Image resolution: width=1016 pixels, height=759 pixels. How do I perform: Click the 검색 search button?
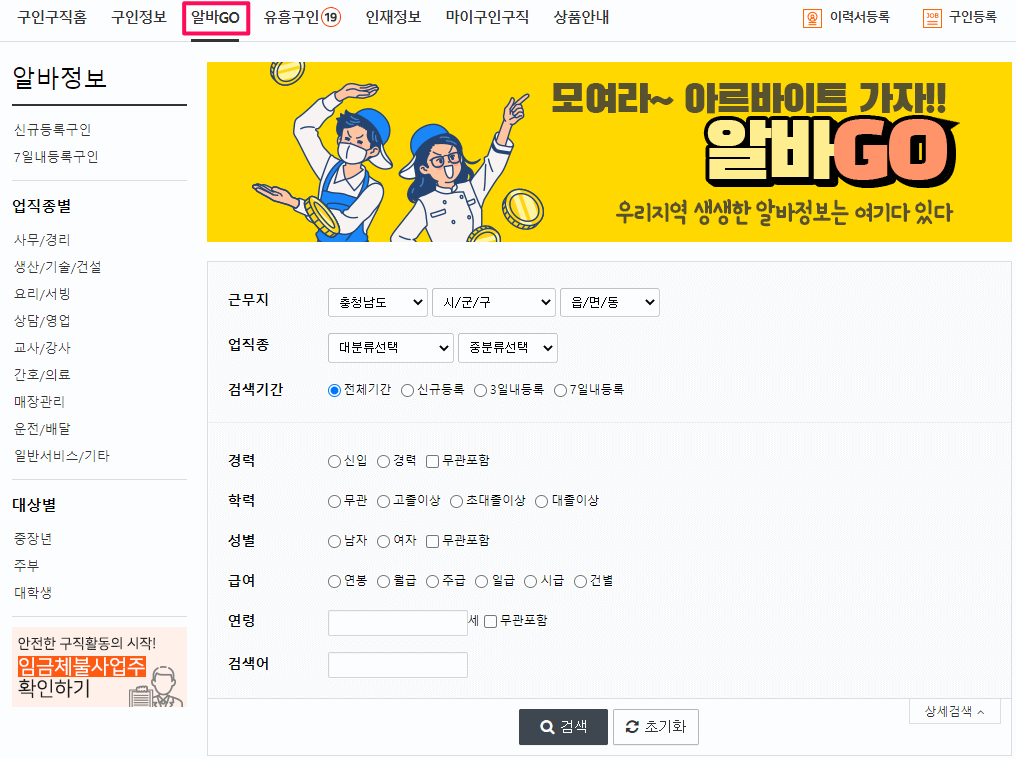pyautogui.click(x=563, y=727)
